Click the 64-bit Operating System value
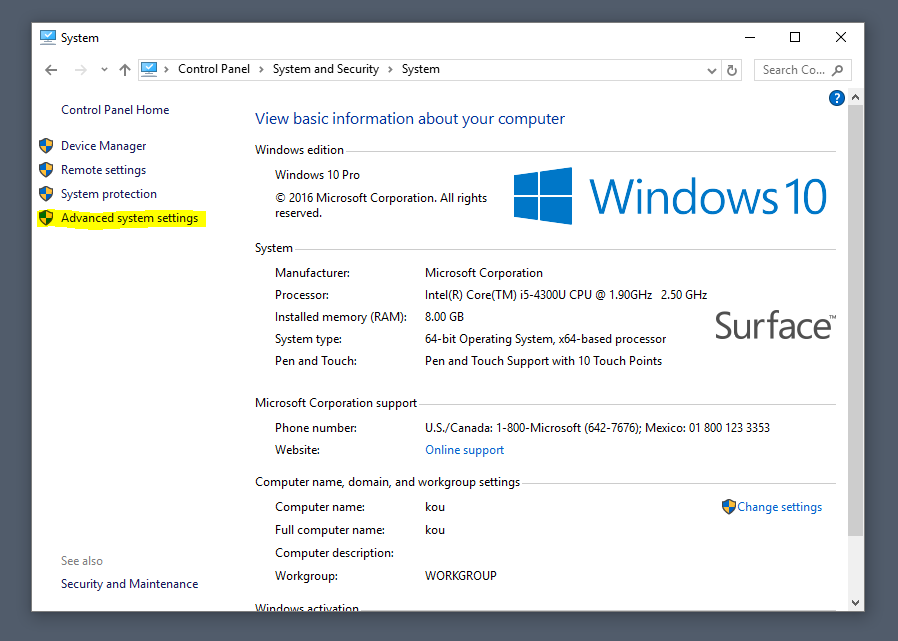The height and width of the screenshot is (641, 898). [545, 339]
